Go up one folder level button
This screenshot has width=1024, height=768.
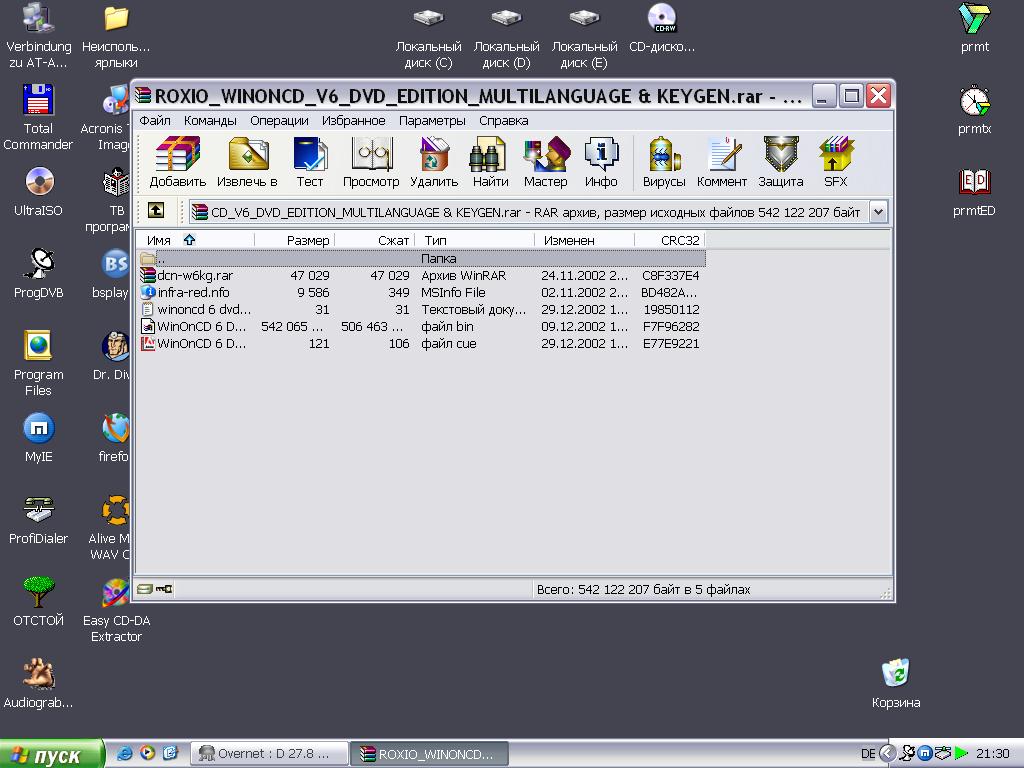tap(156, 211)
